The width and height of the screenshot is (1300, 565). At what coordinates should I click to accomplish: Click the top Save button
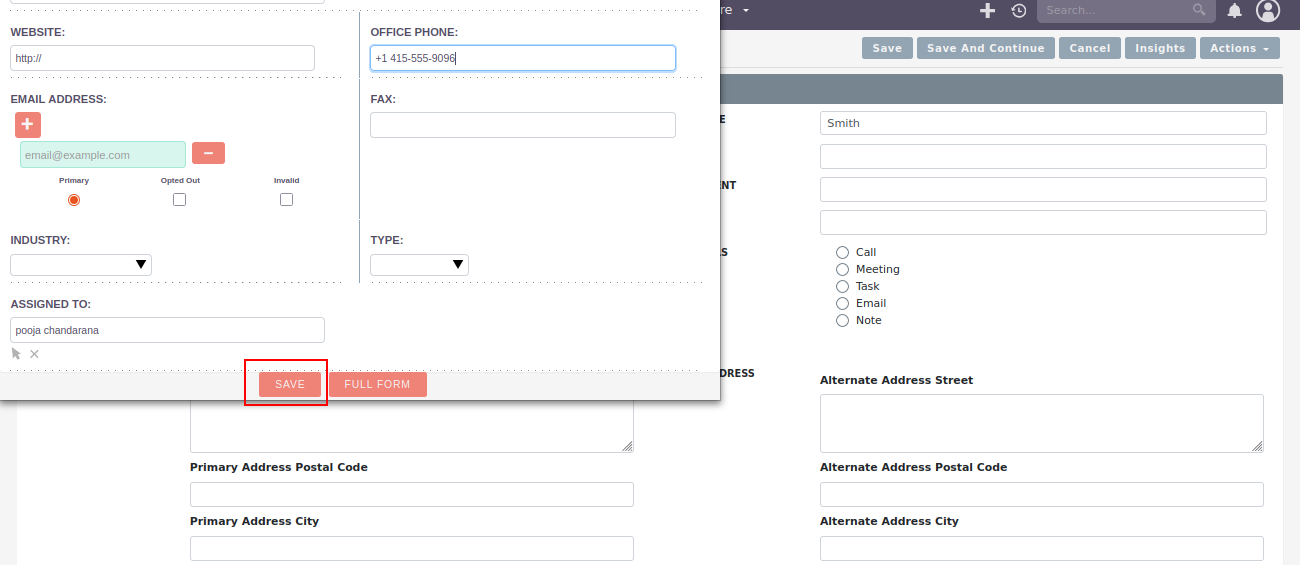coord(887,48)
